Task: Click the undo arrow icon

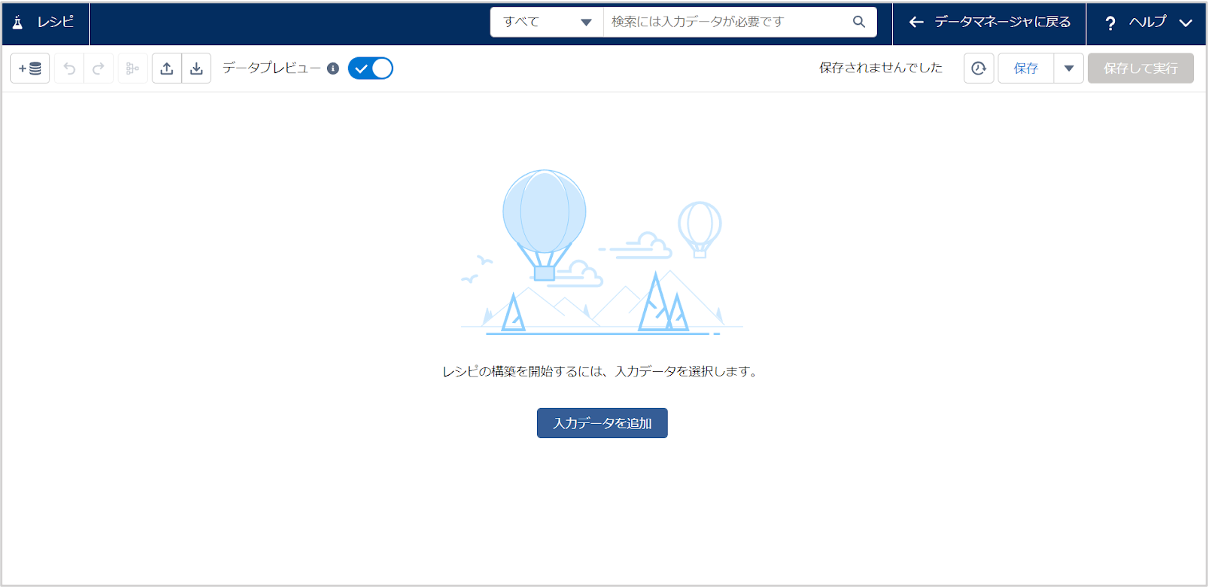Action: [x=69, y=69]
